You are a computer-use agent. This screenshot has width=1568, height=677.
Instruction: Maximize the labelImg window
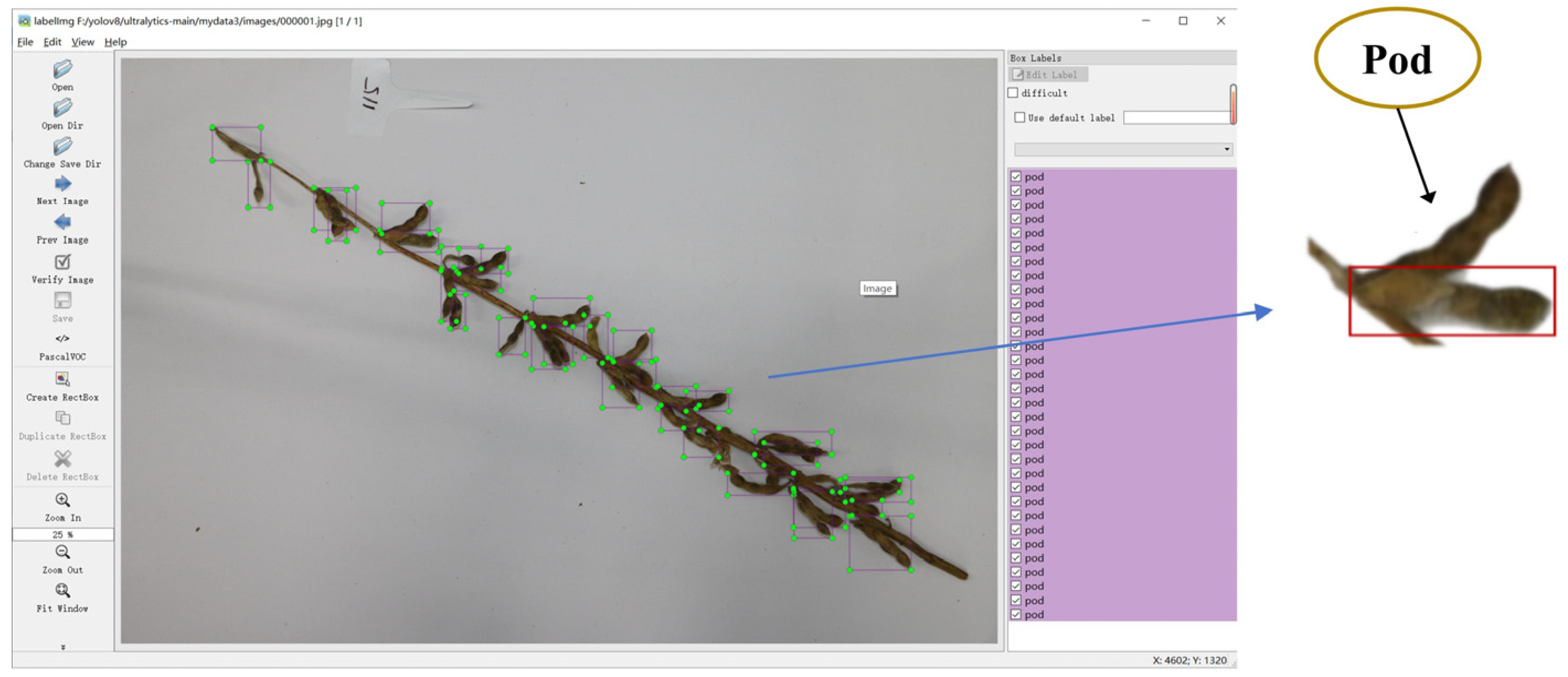pyautogui.click(x=1183, y=22)
